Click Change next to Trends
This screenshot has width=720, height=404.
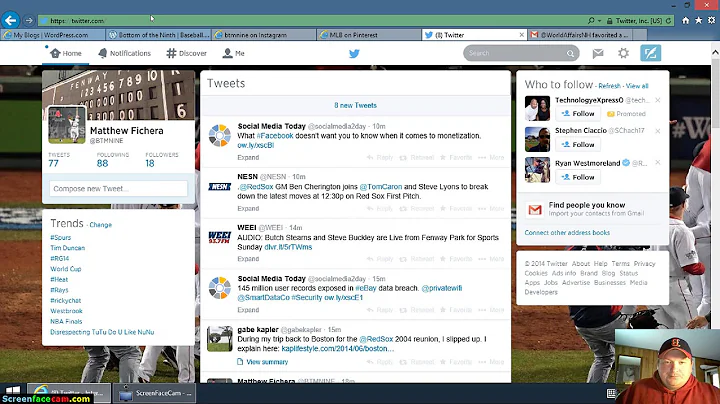tap(101, 225)
